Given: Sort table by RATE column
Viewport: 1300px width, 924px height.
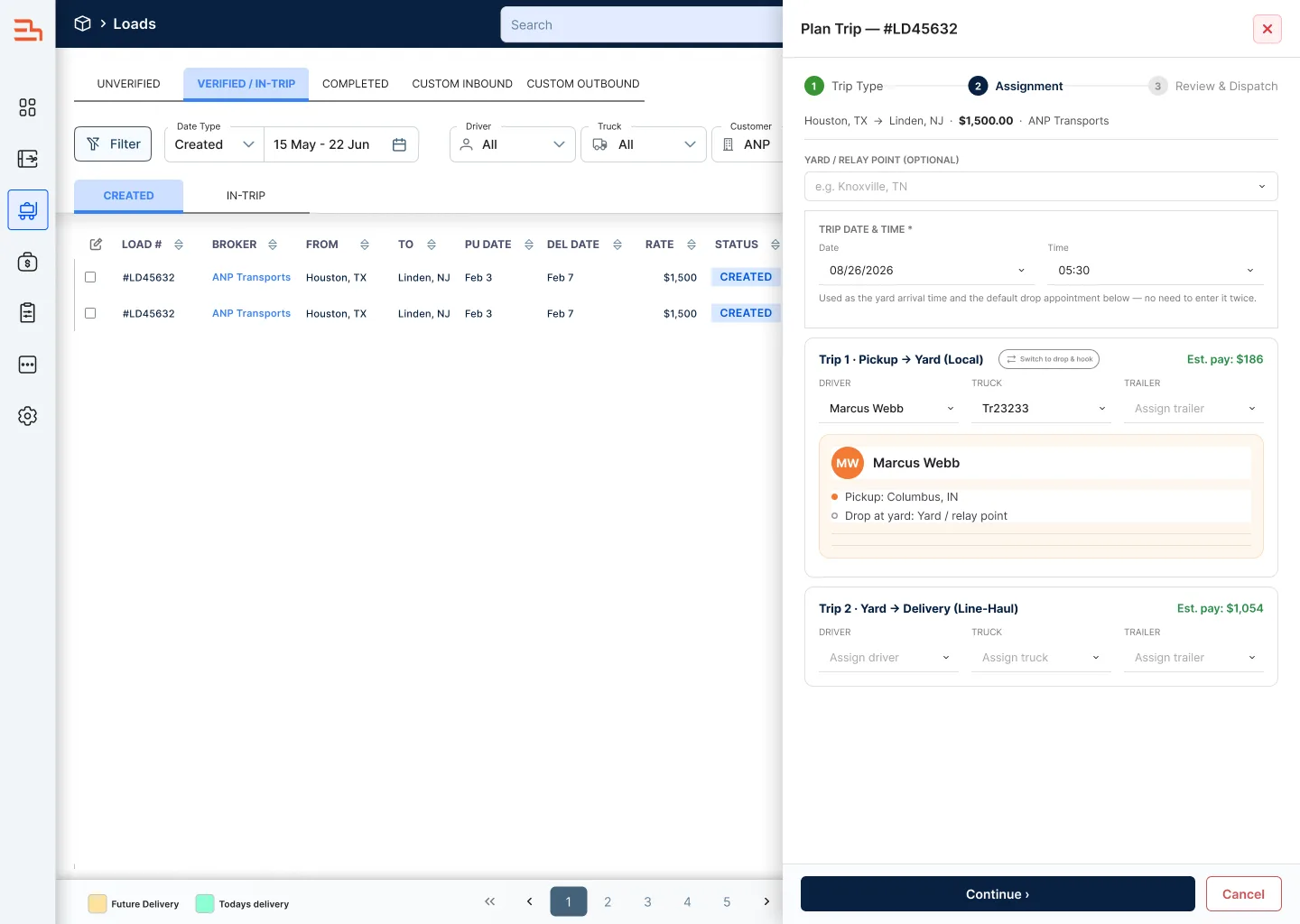Looking at the screenshot, I should click(692, 245).
